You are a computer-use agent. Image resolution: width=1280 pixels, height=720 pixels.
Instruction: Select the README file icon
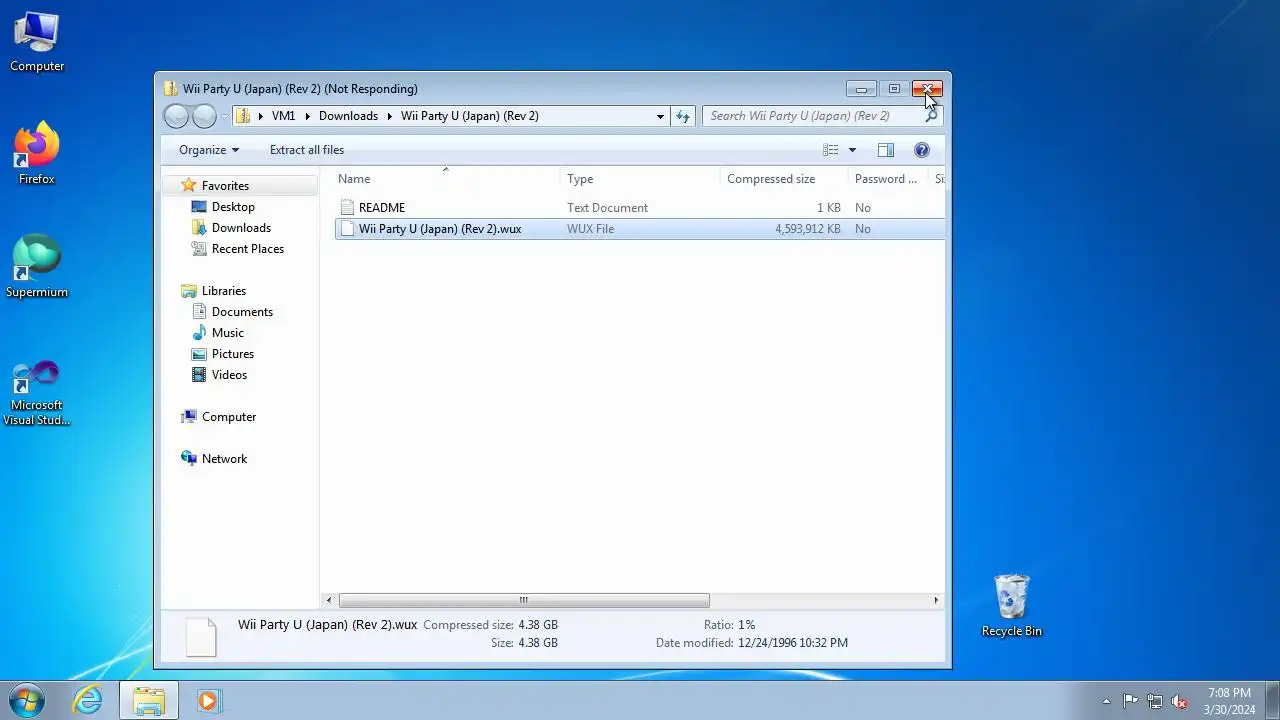coord(347,208)
